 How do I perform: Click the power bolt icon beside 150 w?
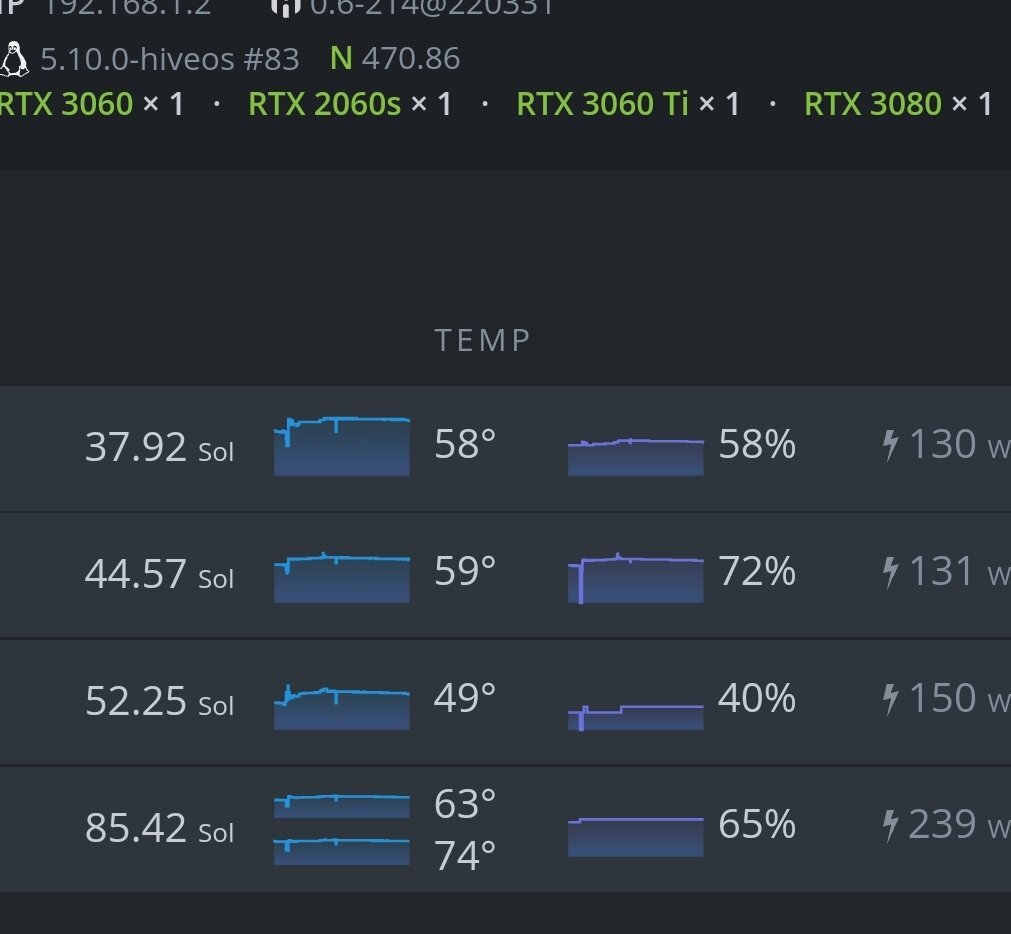point(890,699)
